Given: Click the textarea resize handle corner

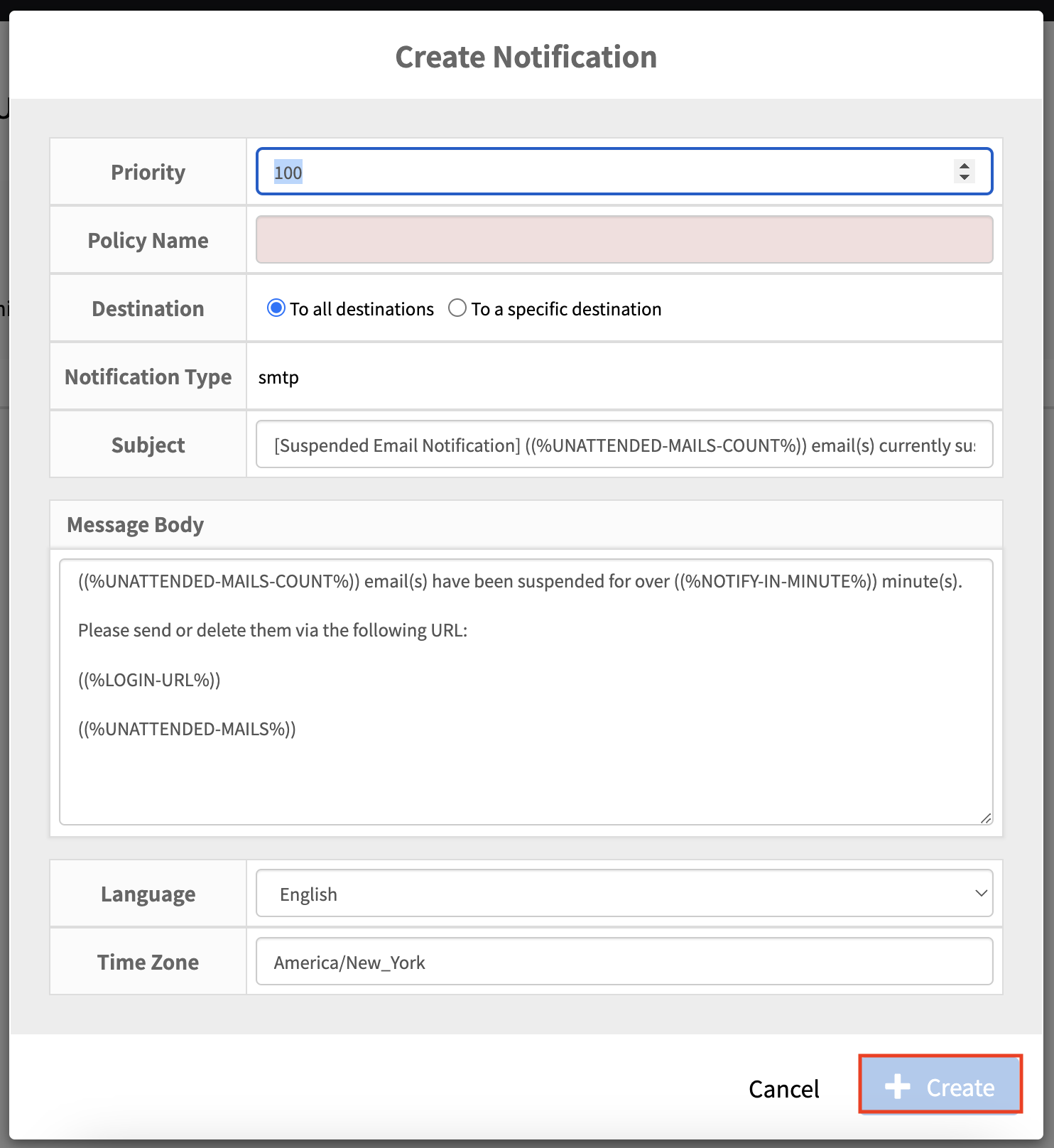Looking at the screenshot, I should 985,818.
